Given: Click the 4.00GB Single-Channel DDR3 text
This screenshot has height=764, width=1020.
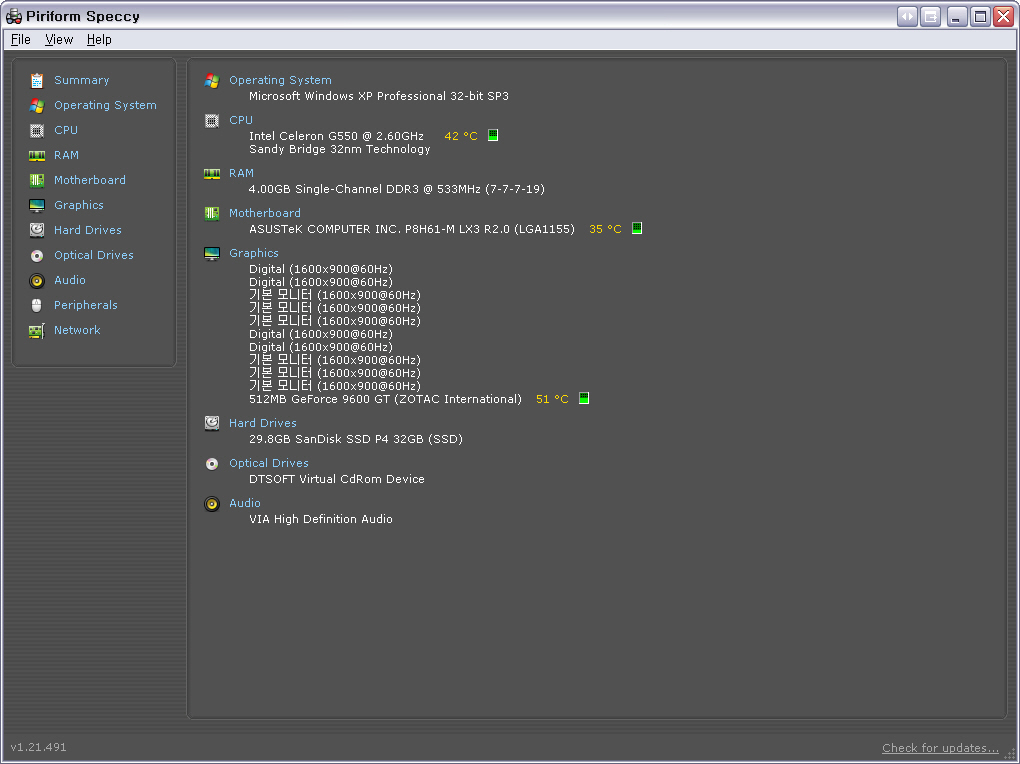Looking at the screenshot, I should point(397,189).
